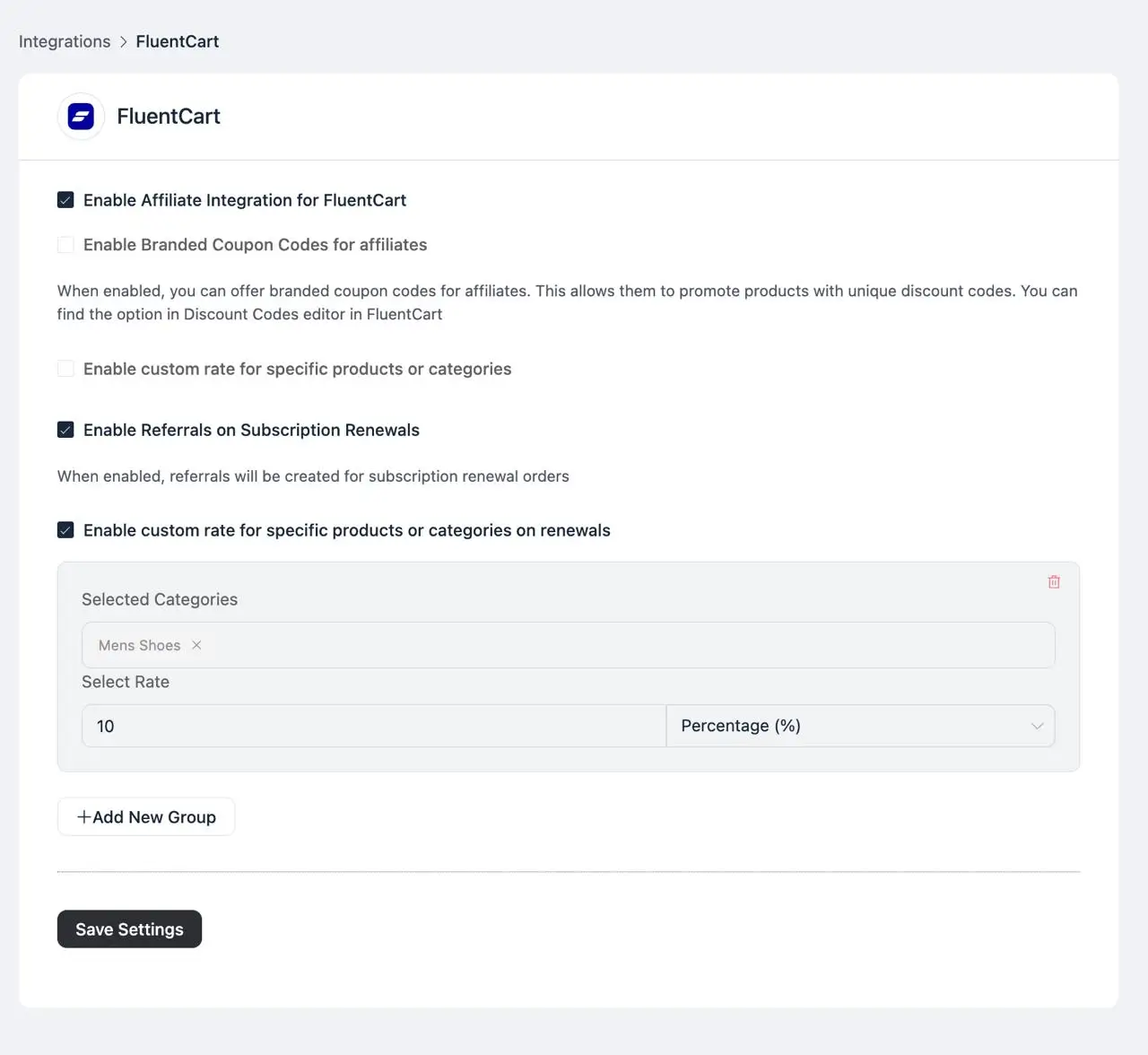
Task: Enable custom rate for specific products checkbox
Action: [65, 369]
